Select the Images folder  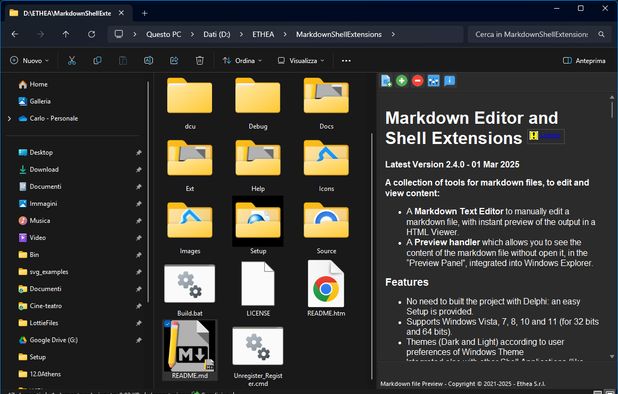click(190, 228)
